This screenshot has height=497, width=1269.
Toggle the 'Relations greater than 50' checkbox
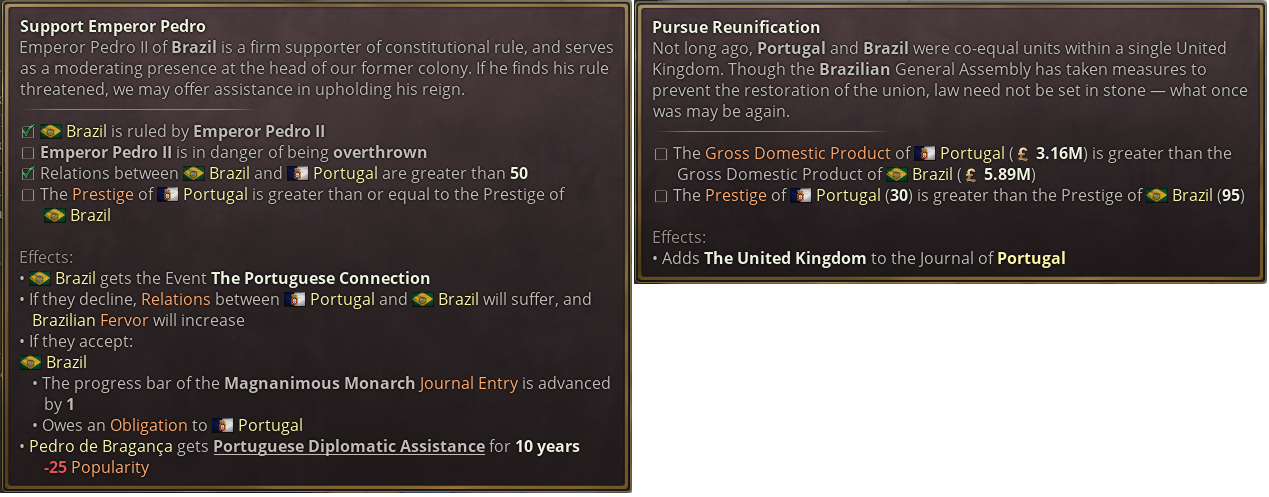27,174
